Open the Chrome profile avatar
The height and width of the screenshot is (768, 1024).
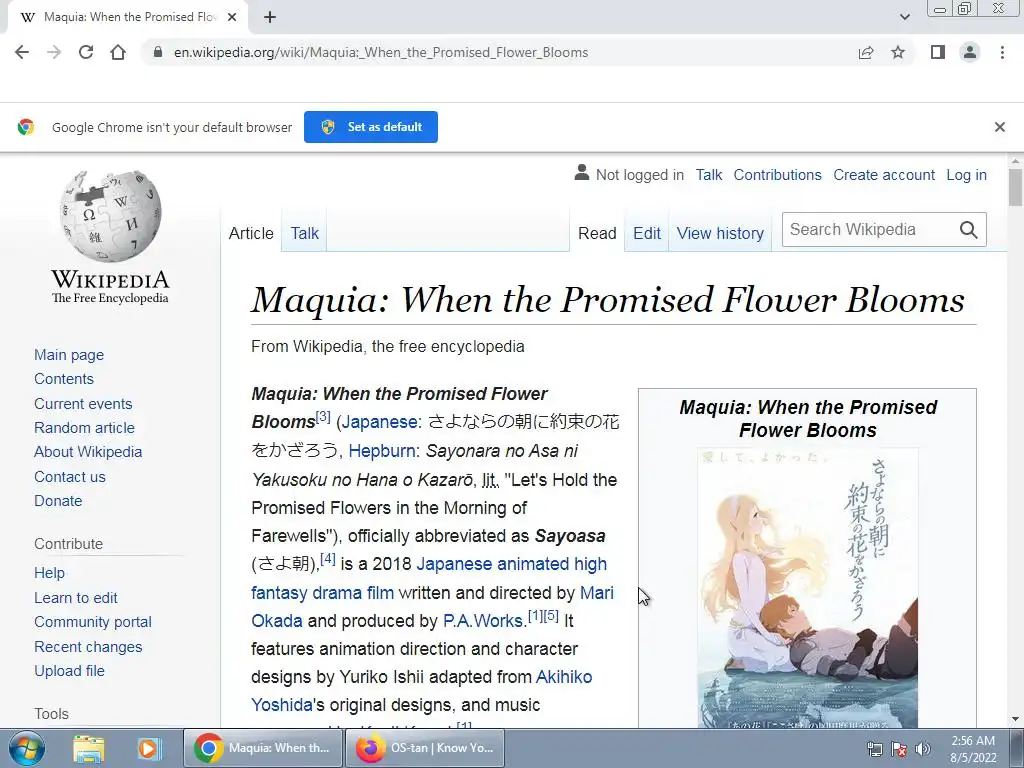click(970, 52)
